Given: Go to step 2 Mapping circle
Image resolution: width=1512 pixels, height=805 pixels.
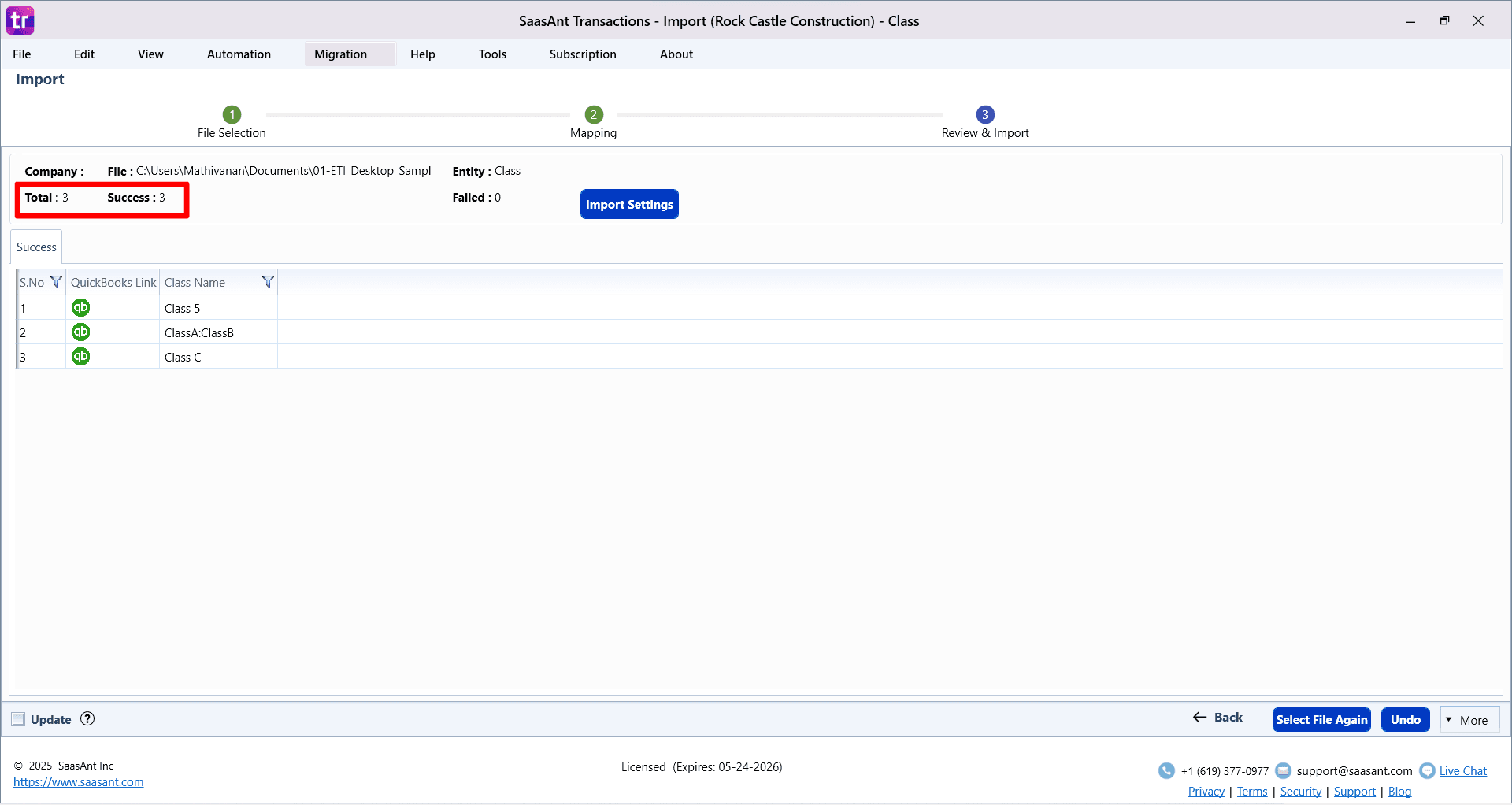Looking at the screenshot, I should [x=594, y=114].
